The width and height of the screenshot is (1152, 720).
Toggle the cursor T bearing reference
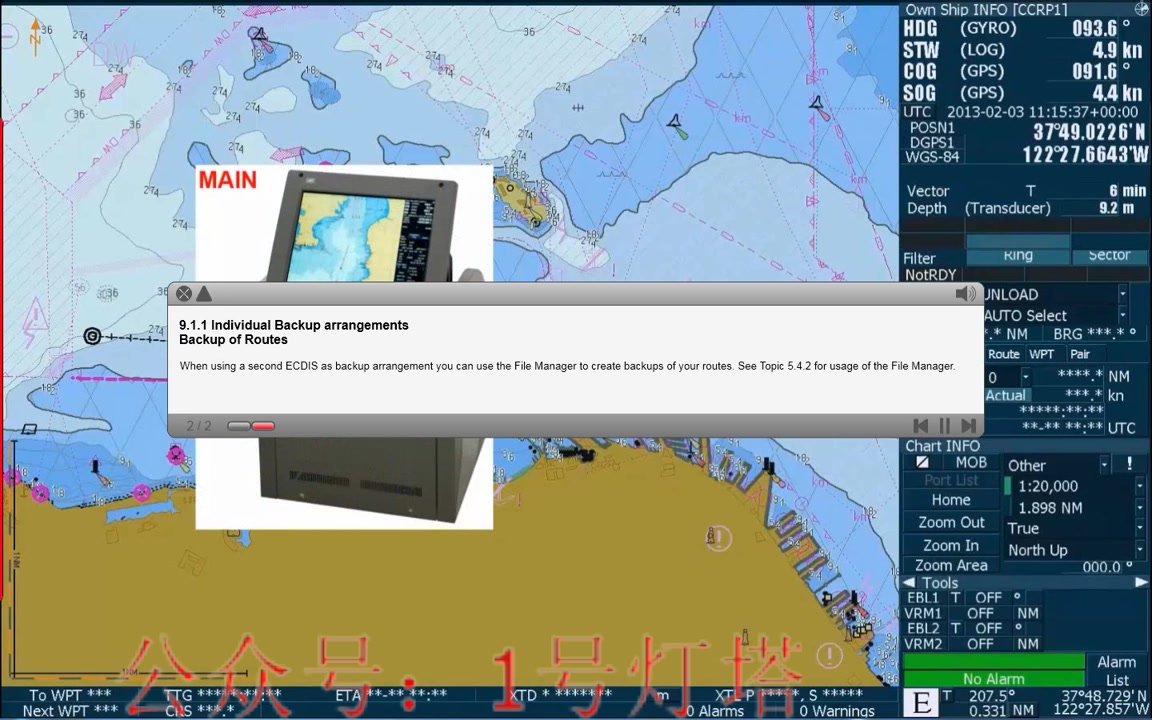[x=948, y=696]
